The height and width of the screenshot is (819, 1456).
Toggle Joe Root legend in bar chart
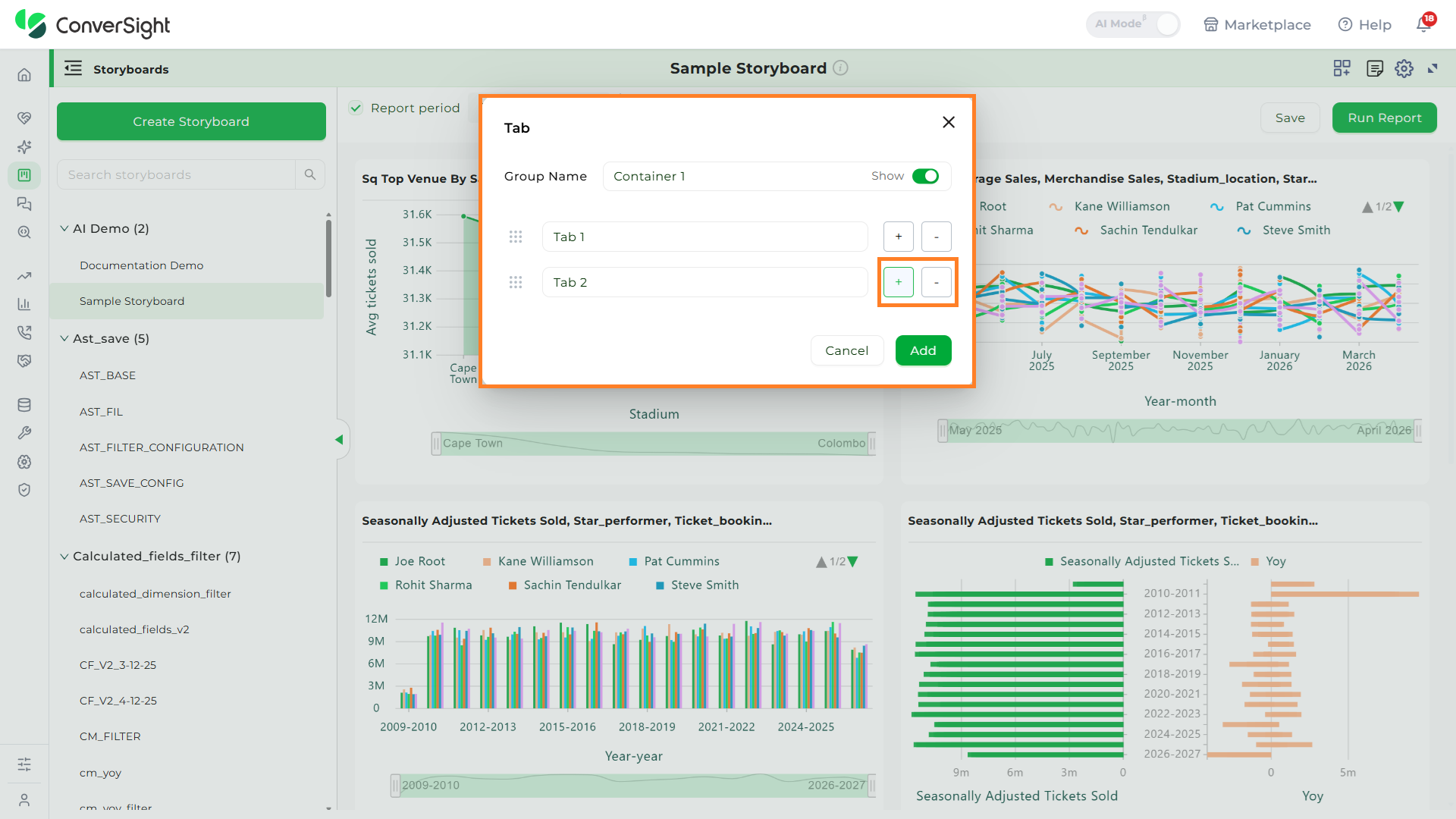click(x=412, y=561)
